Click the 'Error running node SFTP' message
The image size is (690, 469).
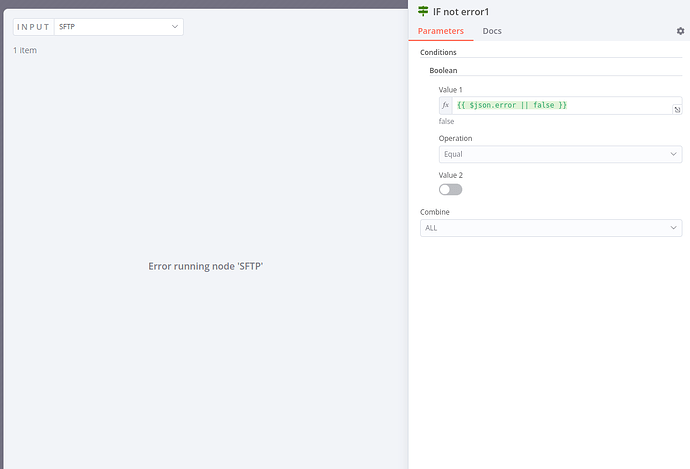[206, 266]
